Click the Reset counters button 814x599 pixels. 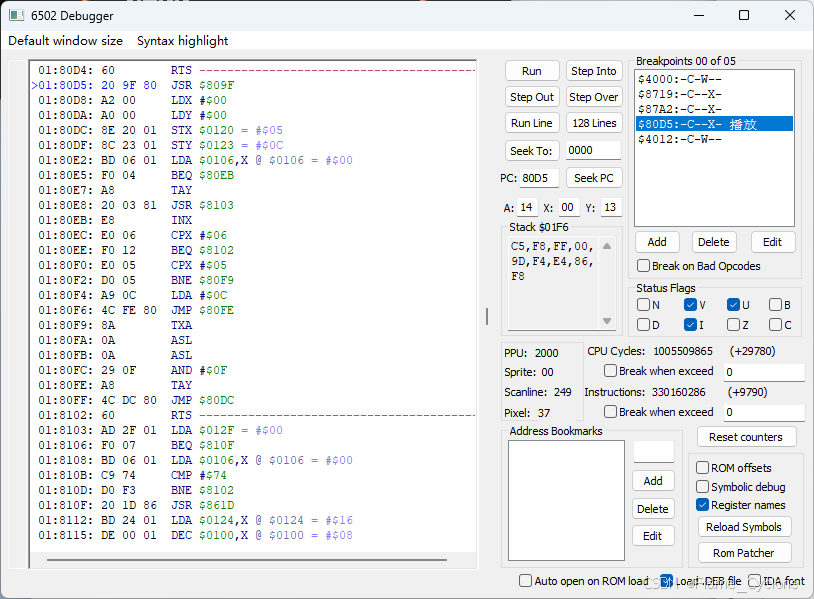tap(746, 437)
